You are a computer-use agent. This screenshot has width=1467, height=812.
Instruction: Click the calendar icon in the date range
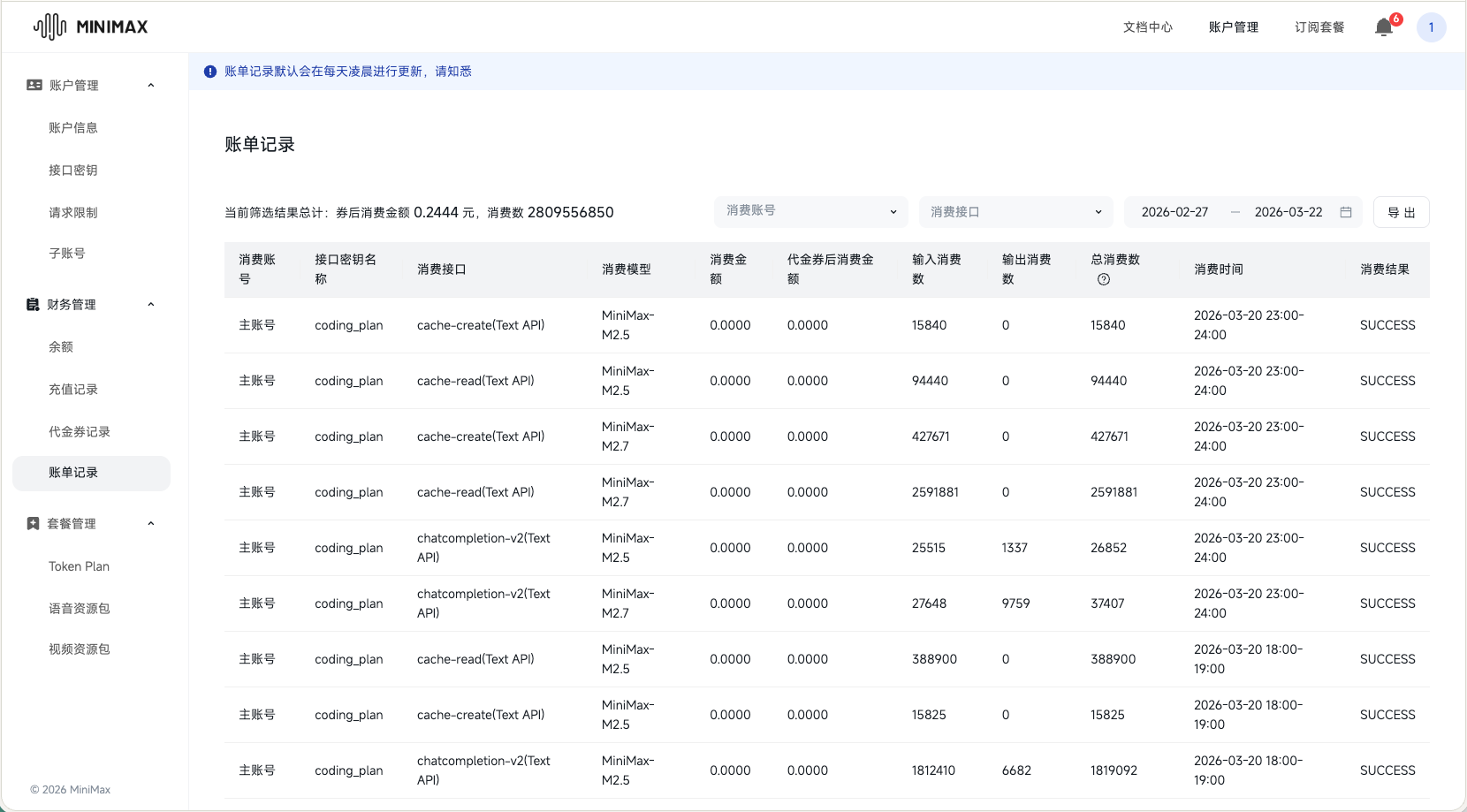click(1346, 212)
